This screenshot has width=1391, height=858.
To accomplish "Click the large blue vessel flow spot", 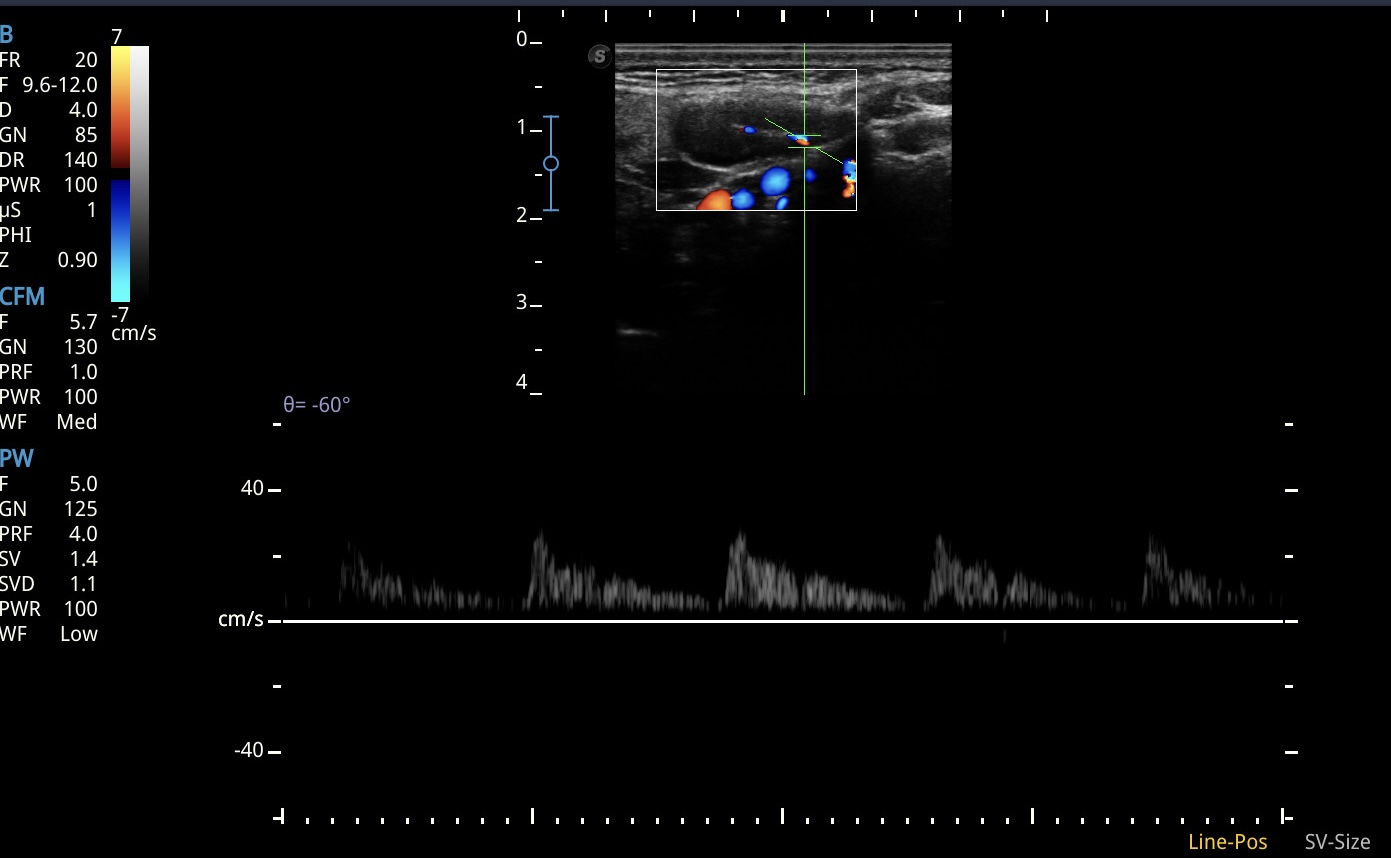I will pos(775,181).
